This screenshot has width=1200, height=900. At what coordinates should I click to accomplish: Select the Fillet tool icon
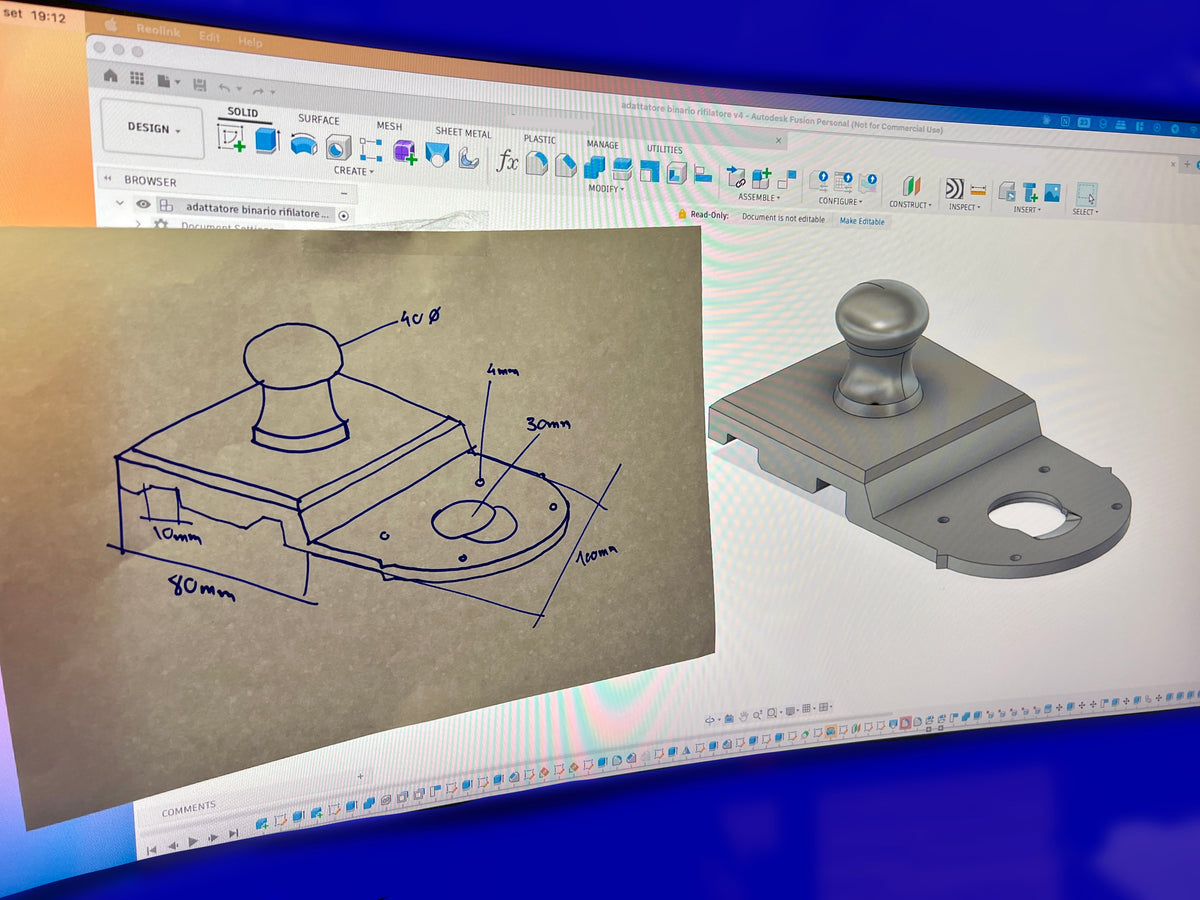(537, 163)
